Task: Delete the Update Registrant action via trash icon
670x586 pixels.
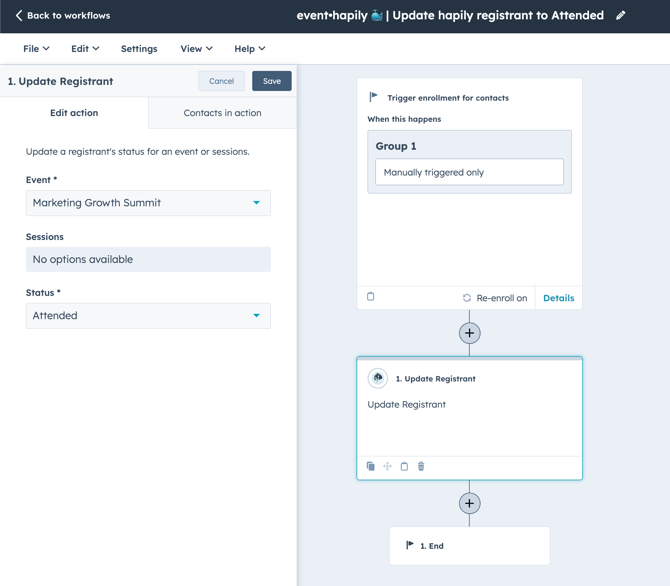Action: tap(421, 467)
